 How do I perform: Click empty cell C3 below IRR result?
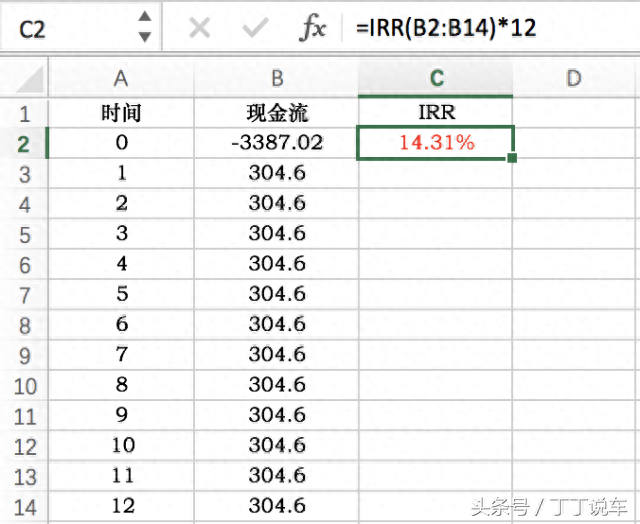click(x=436, y=174)
